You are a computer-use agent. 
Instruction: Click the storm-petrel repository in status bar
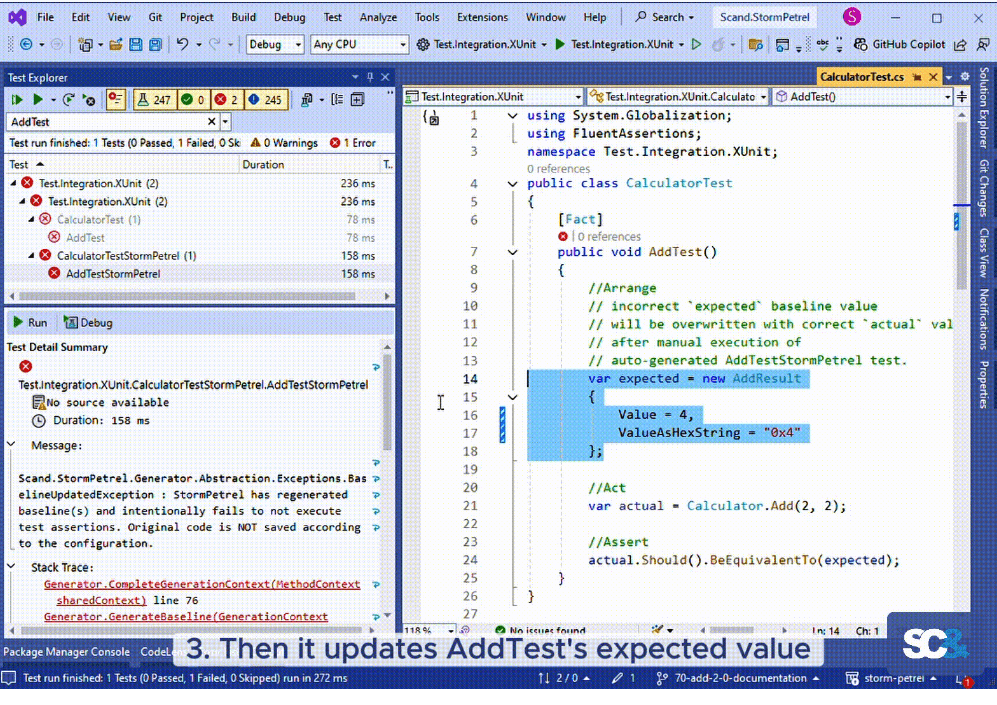pyautogui.click(x=891, y=678)
